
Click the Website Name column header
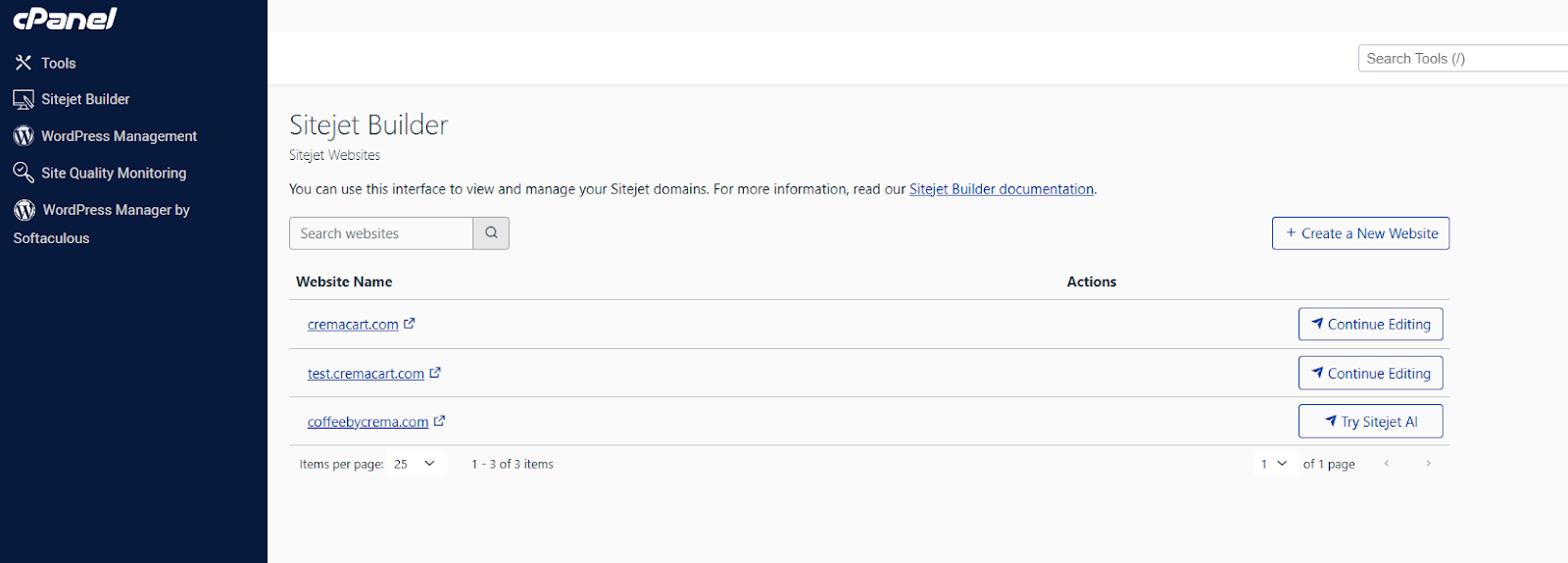click(x=344, y=281)
